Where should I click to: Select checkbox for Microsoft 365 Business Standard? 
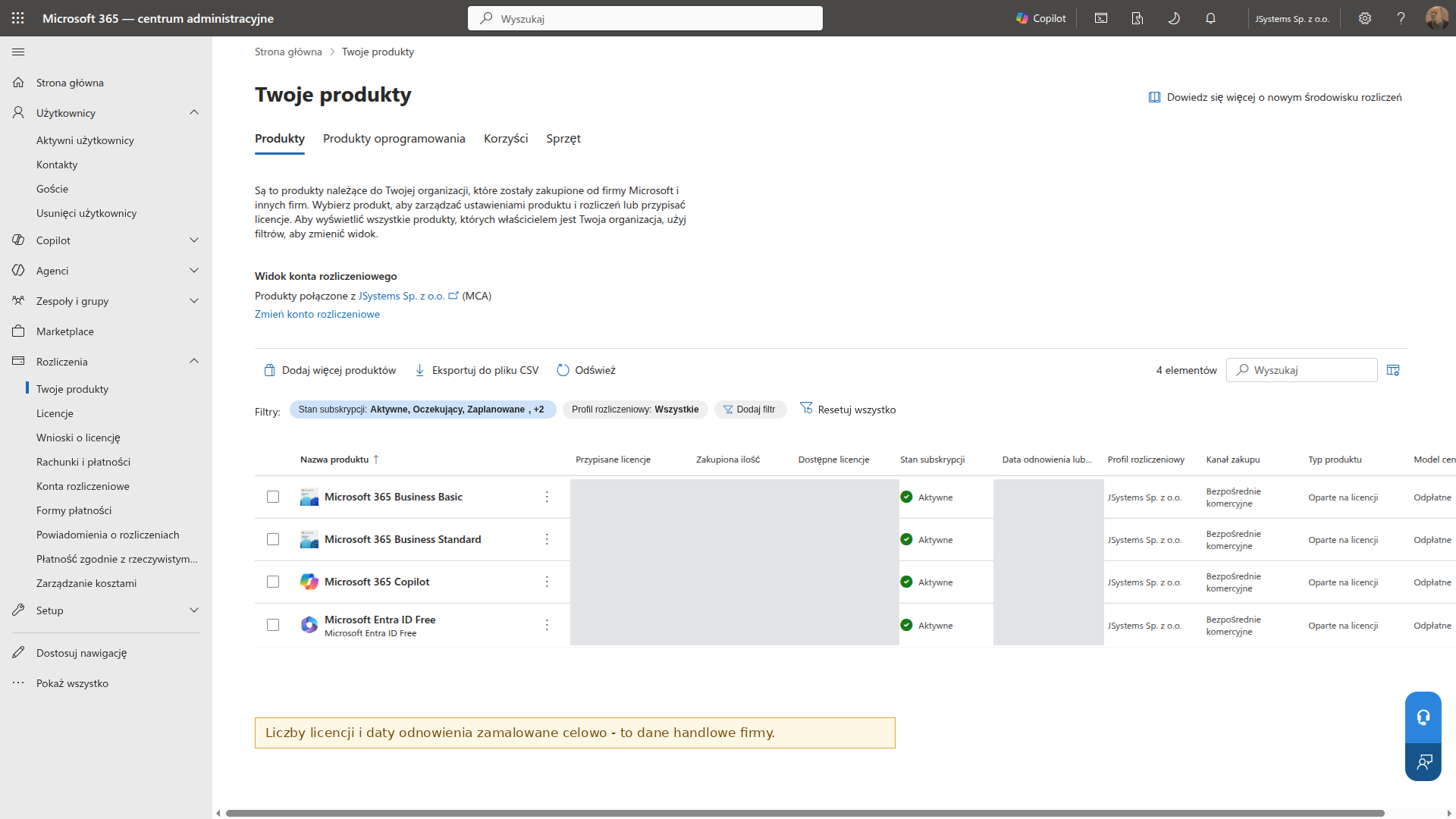(x=273, y=539)
